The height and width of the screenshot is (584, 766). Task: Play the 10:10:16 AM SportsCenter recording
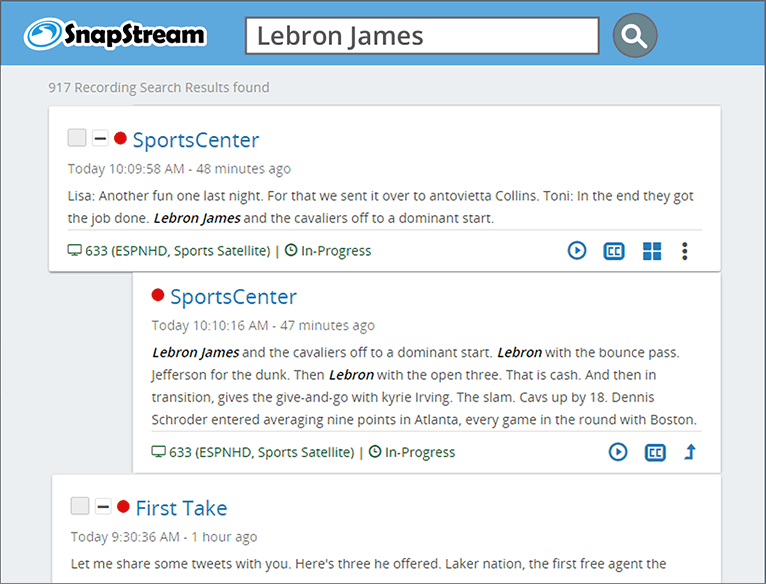618,452
